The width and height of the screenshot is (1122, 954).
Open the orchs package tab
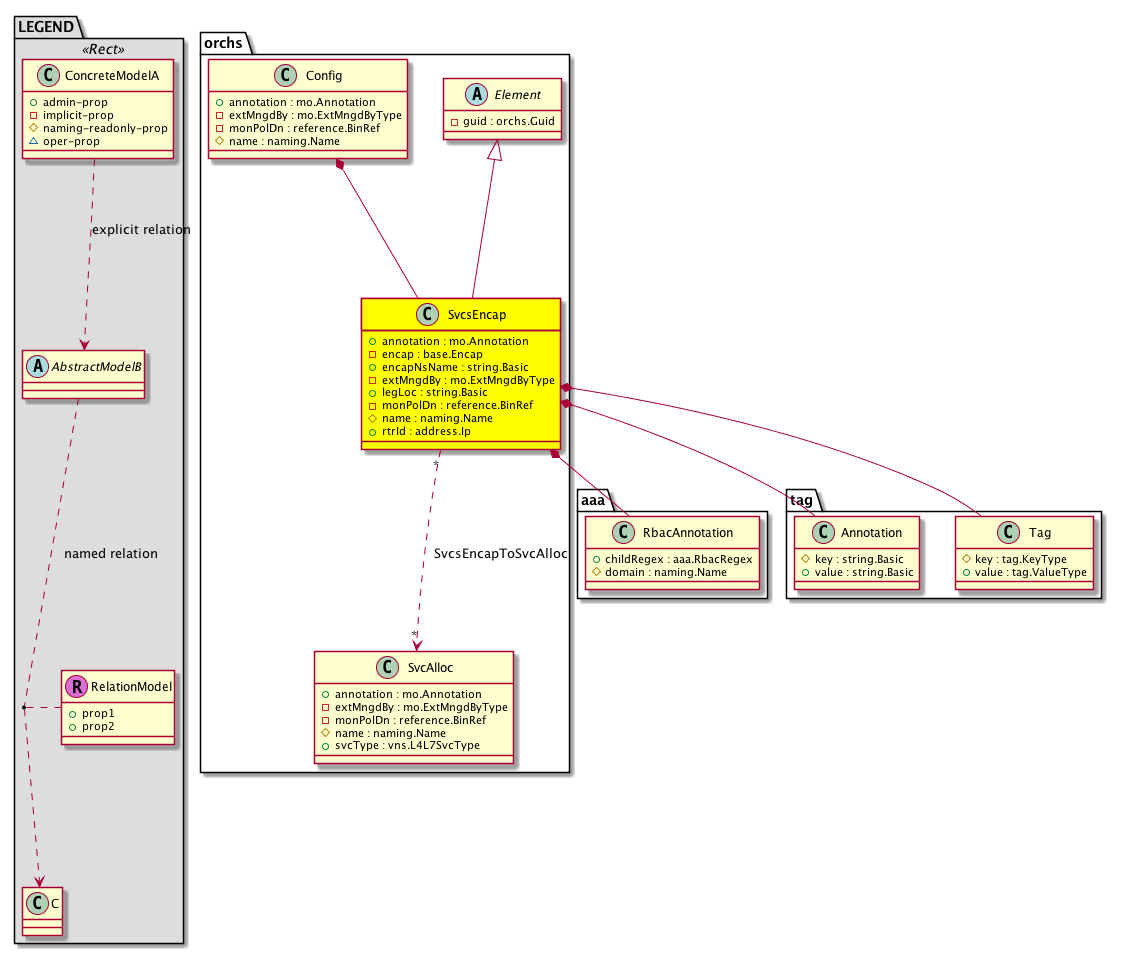pyautogui.click(x=221, y=43)
